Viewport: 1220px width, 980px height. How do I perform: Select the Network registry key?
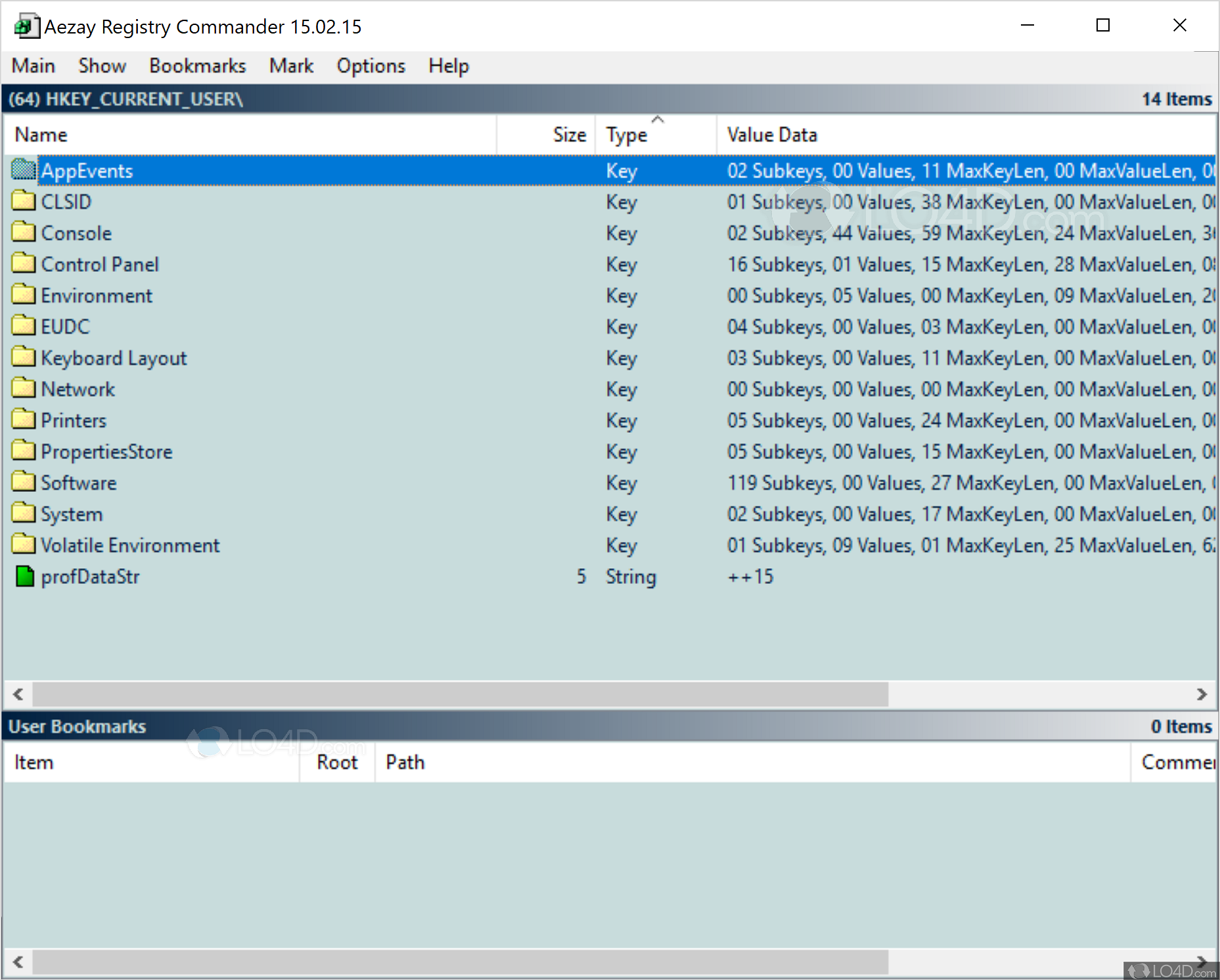click(78, 388)
